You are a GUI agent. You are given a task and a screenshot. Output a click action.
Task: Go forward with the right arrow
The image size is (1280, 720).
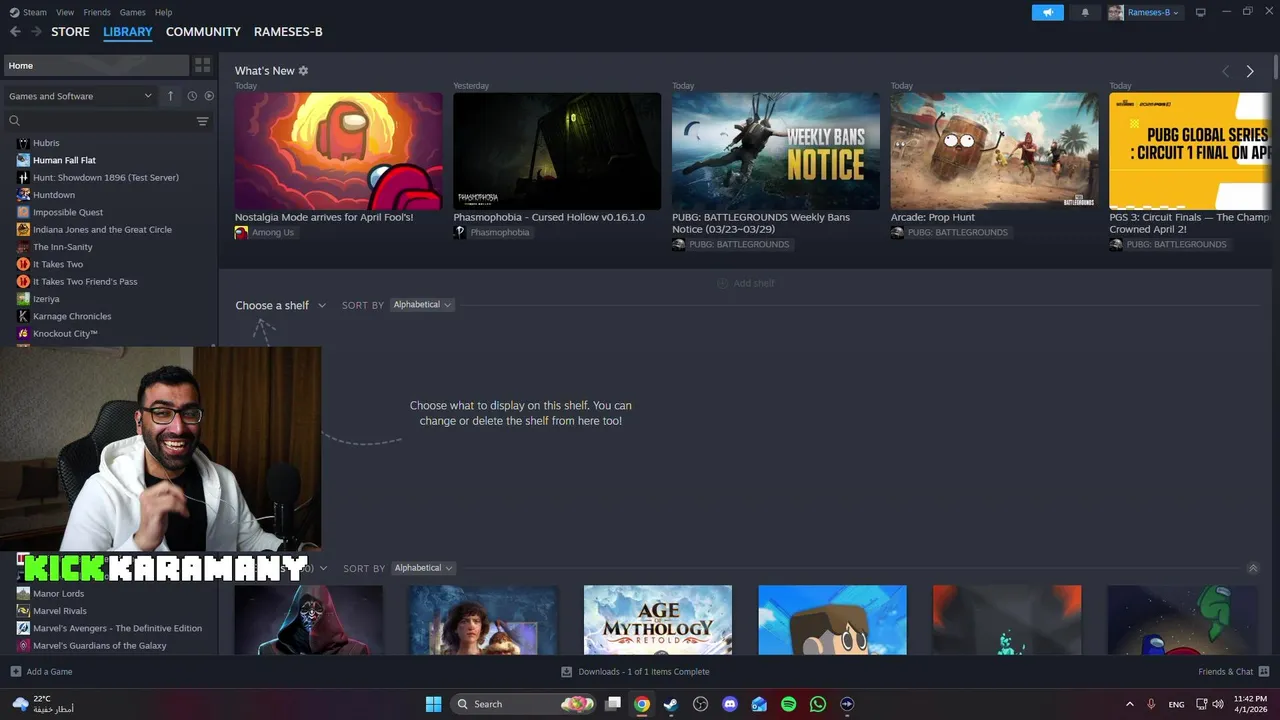tap(37, 32)
